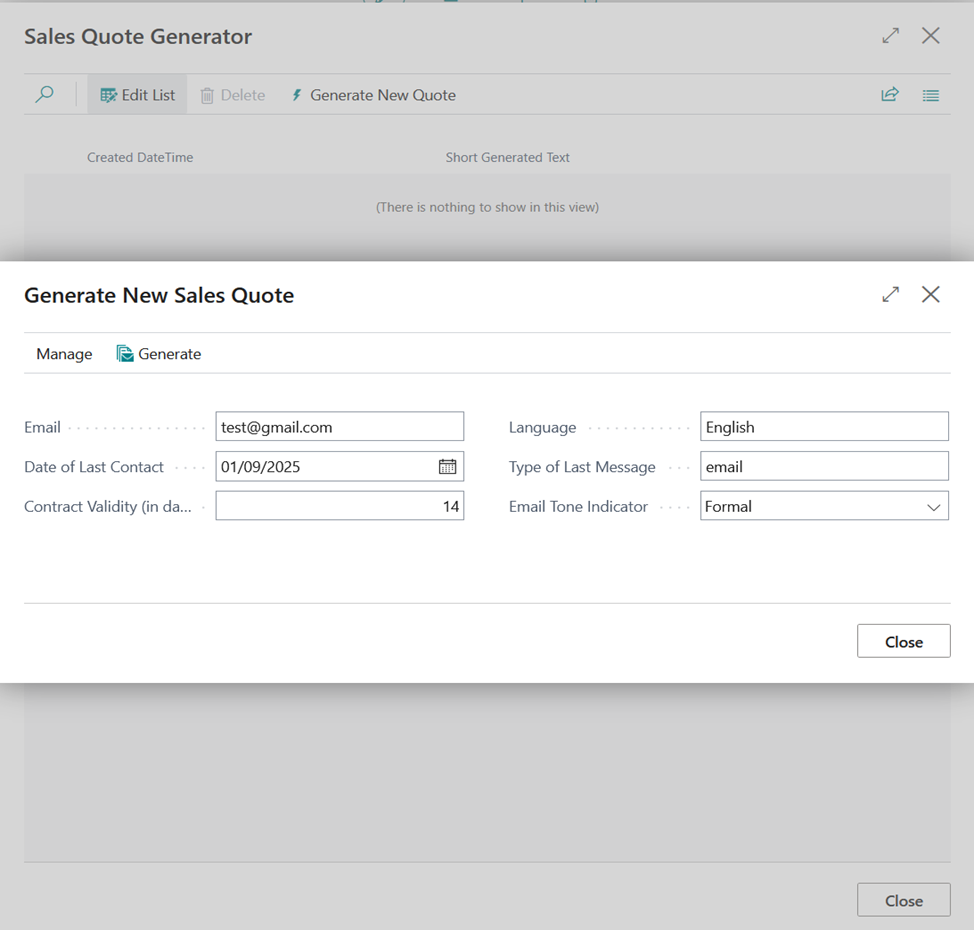This screenshot has height=930, width=974.
Task: Open calendar picker for Date of Last Contact
Action: (447, 467)
